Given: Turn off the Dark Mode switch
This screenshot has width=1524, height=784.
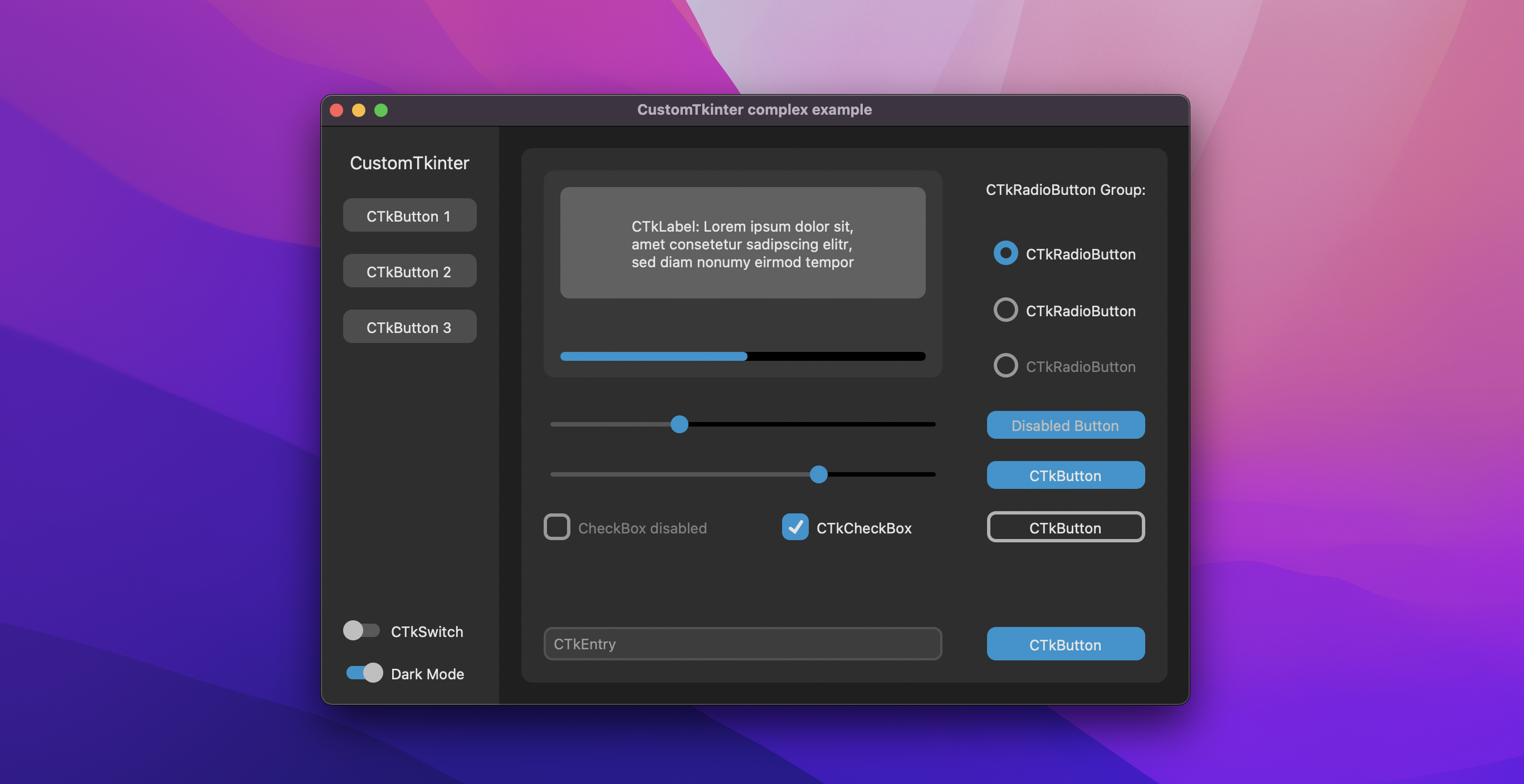Looking at the screenshot, I should (x=364, y=673).
